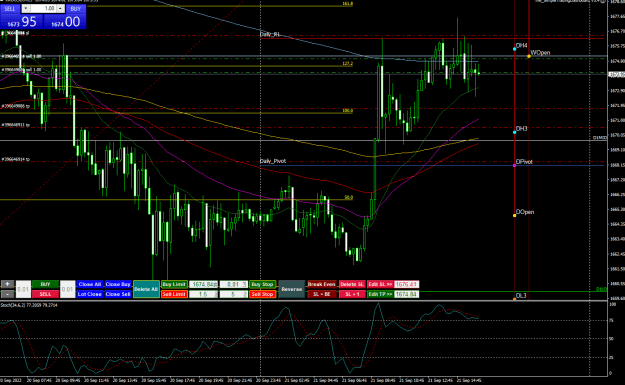Click the Buy Stop button
This screenshot has width=625, height=385.
(x=263, y=284)
